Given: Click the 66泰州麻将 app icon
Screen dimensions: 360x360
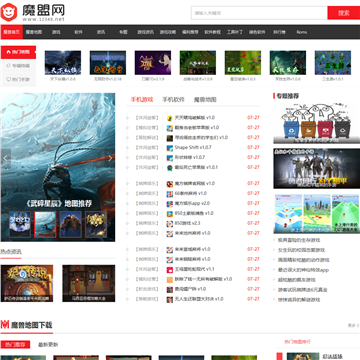Looking at the screenshot, I should click(170, 193).
